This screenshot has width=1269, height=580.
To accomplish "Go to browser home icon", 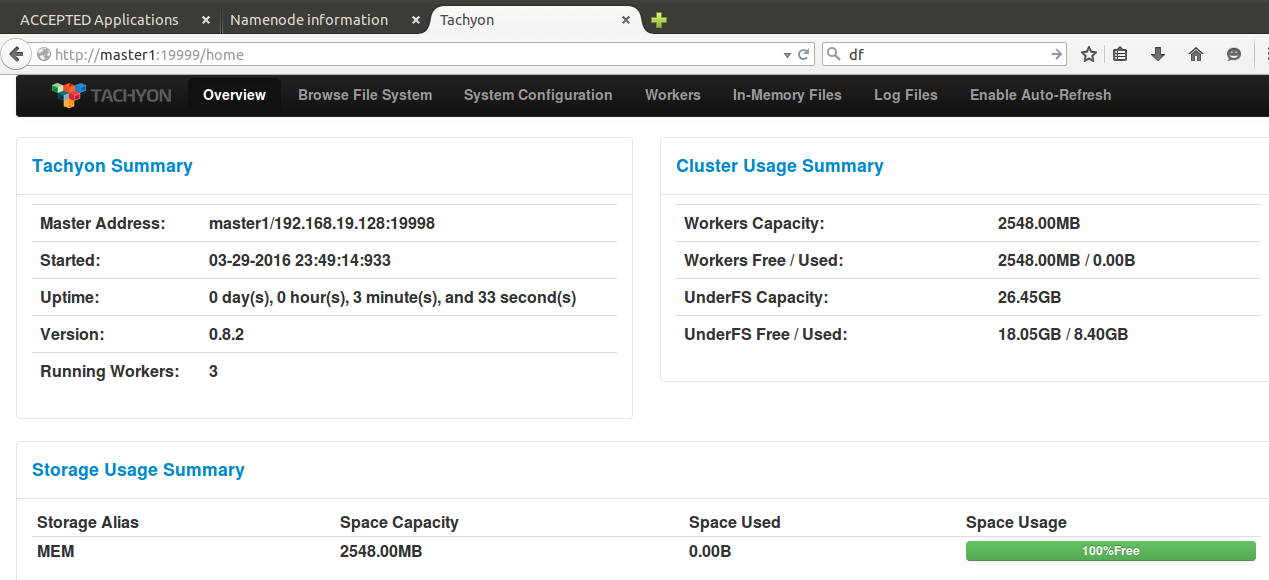I will tap(1196, 55).
